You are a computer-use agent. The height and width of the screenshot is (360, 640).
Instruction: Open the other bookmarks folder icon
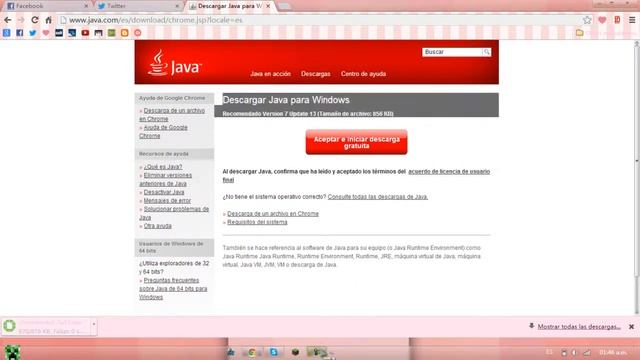click(x=580, y=33)
